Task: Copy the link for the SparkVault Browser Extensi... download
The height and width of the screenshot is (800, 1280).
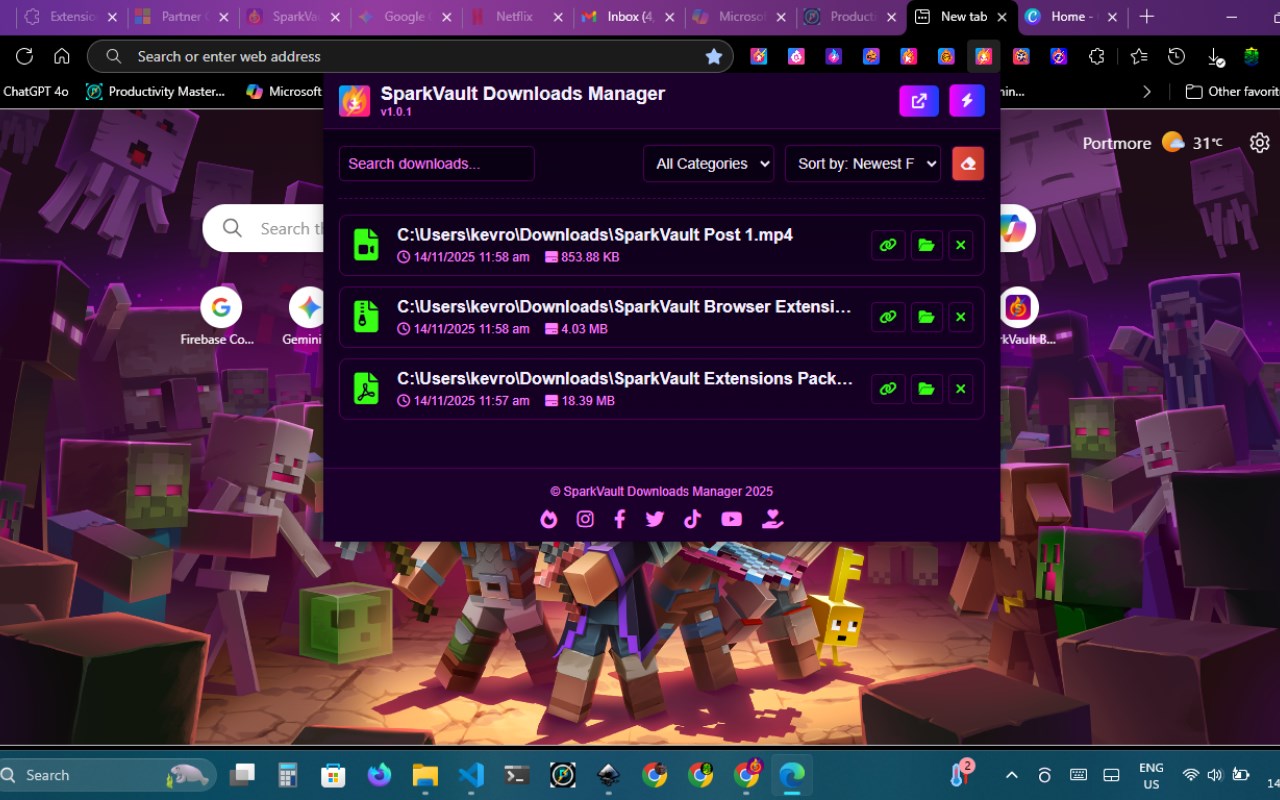Action: 888,317
